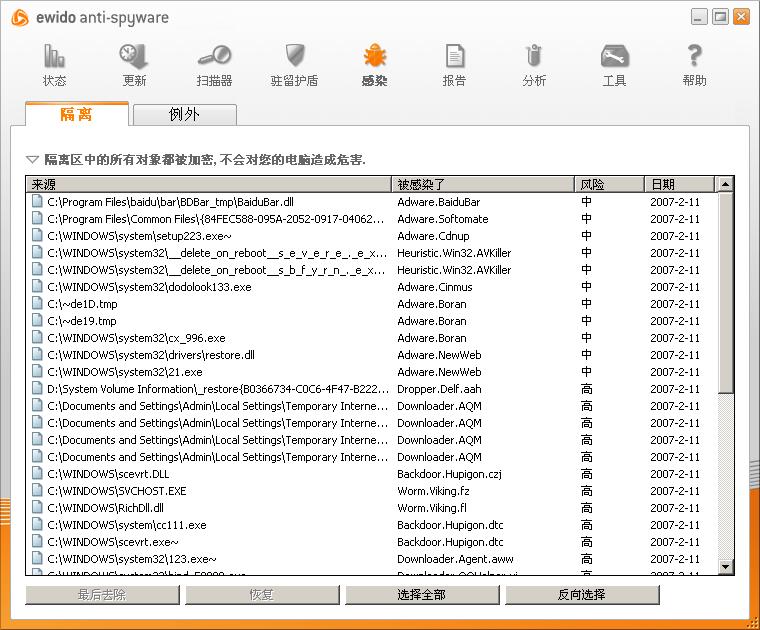Select the Downloader.Agent.aww entry
Image resolution: width=760 pixels, height=630 pixels.
[x=455, y=559]
